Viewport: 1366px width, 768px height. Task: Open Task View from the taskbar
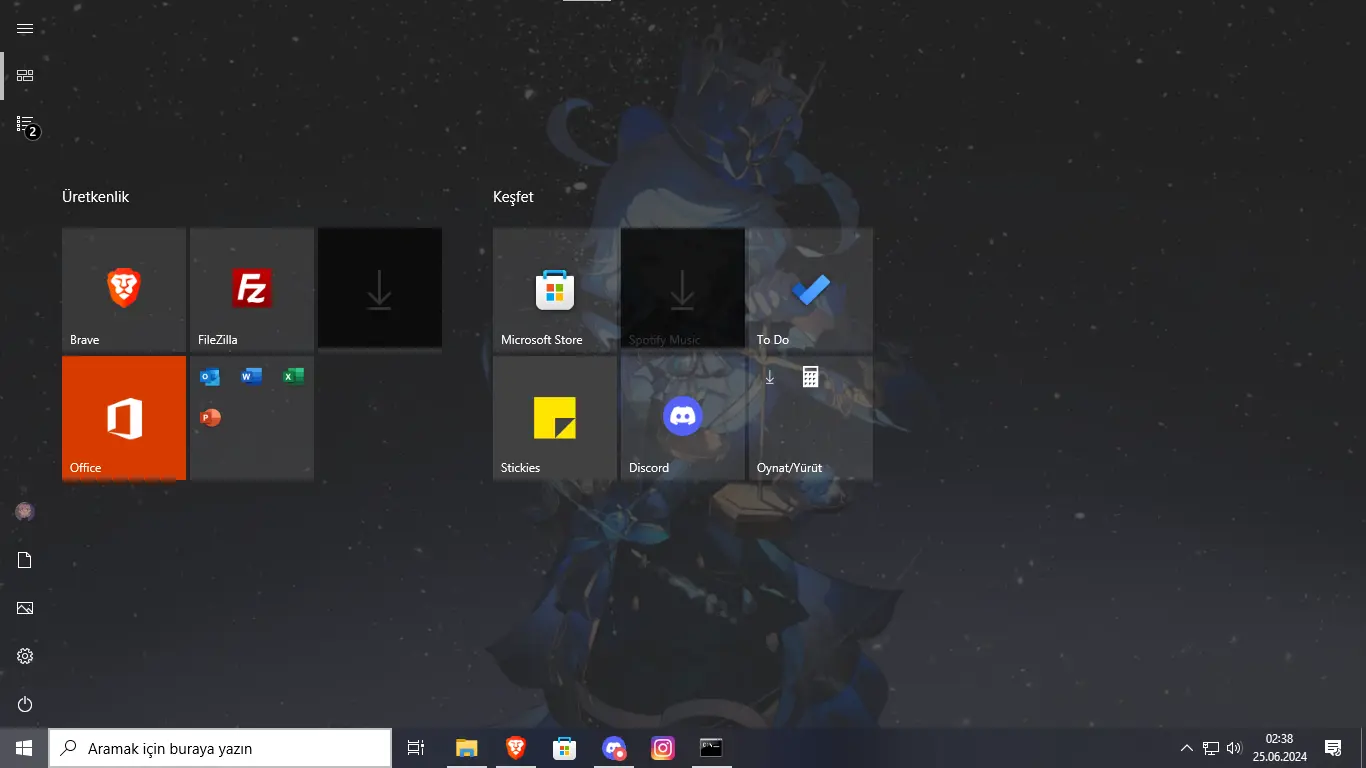(416, 748)
